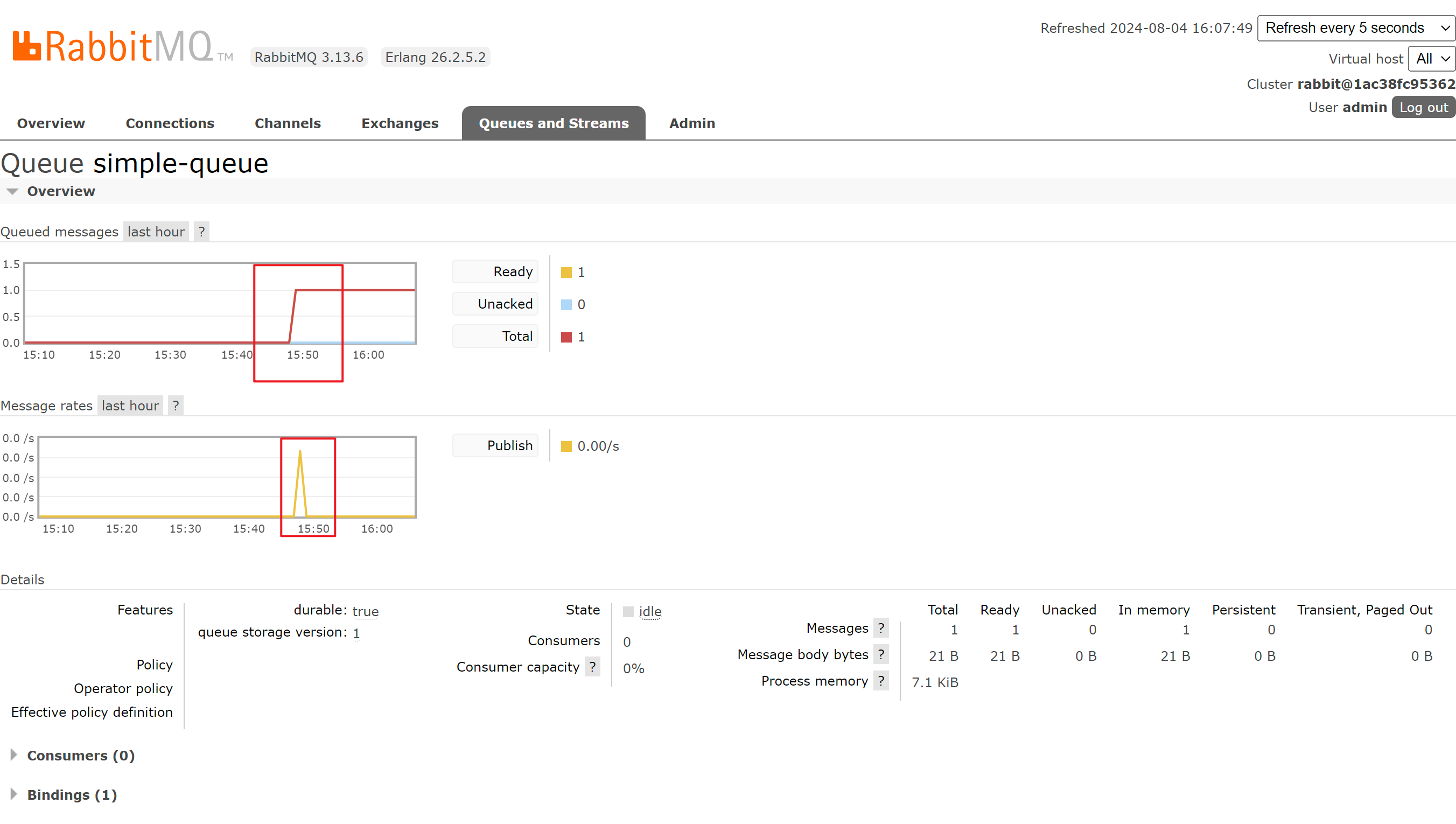This screenshot has width=1456, height=824.
Task: Click the red Total legend swatch
Action: (566, 337)
